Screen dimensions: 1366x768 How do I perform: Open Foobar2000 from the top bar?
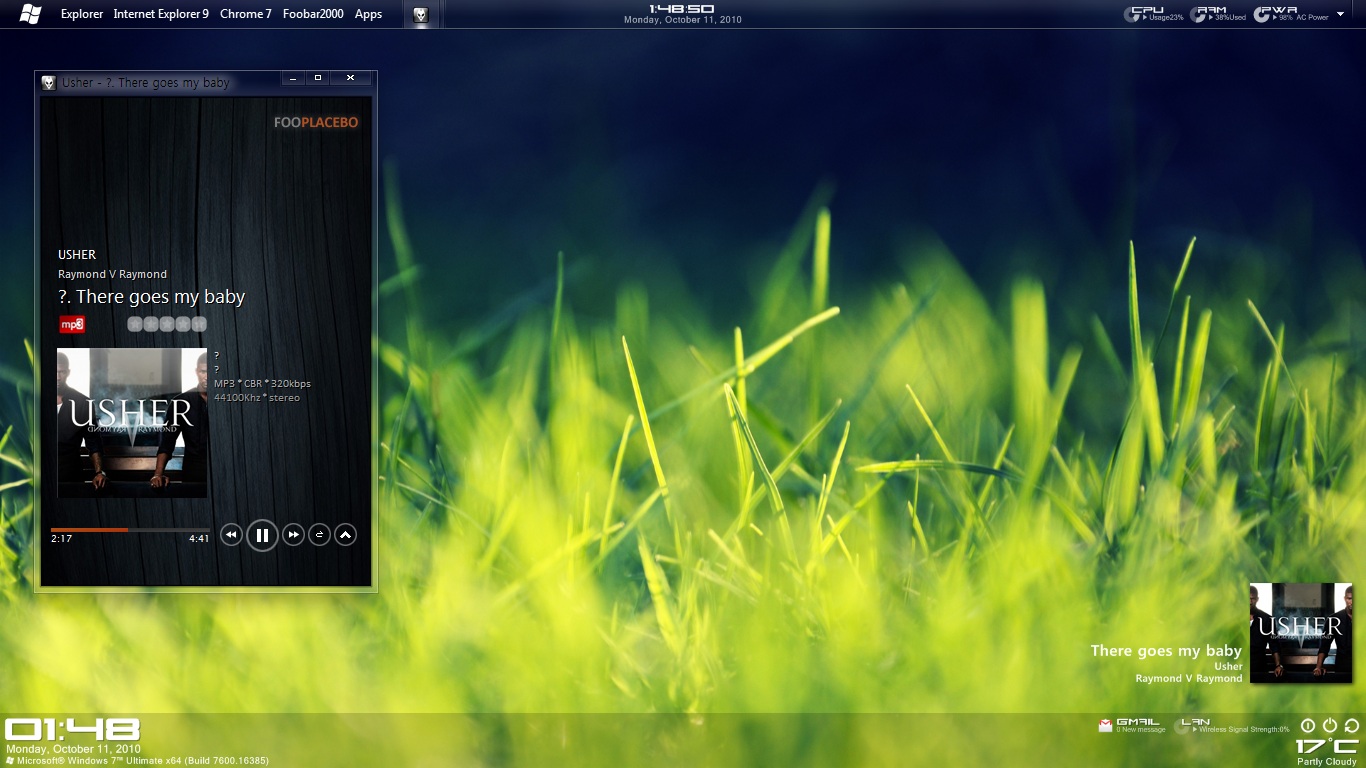(x=313, y=14)
